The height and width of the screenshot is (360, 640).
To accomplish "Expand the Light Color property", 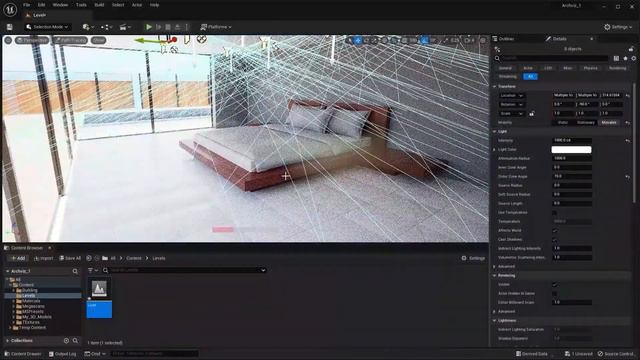I will click(495, 150).
